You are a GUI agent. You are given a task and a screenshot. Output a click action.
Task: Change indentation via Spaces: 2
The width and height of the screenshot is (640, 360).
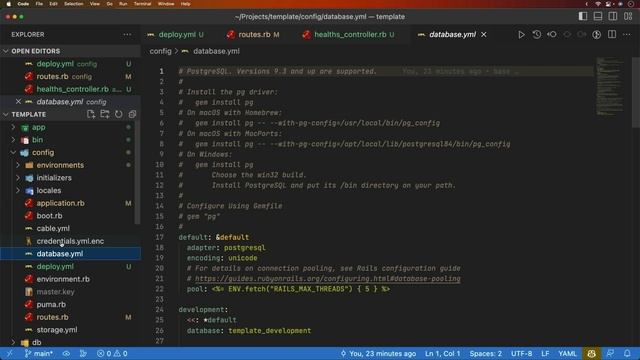[485, 353]
